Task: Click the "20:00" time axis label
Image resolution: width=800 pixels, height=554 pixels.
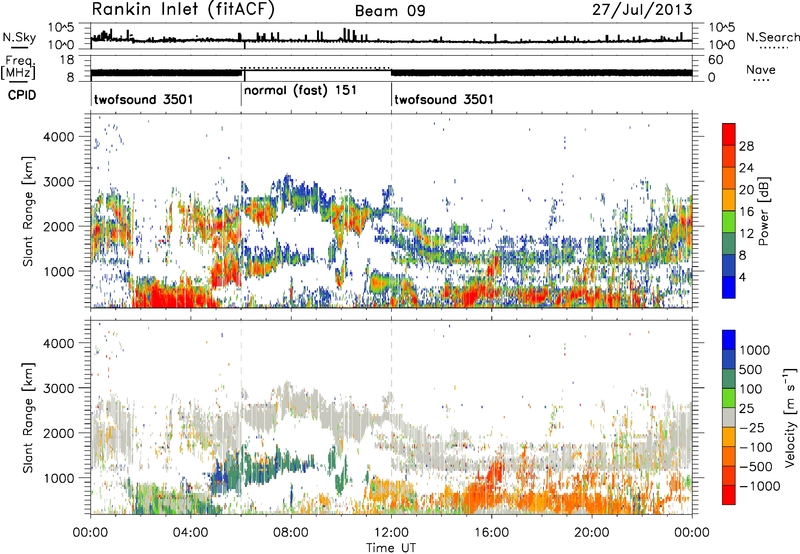Action: pos(592,533)
